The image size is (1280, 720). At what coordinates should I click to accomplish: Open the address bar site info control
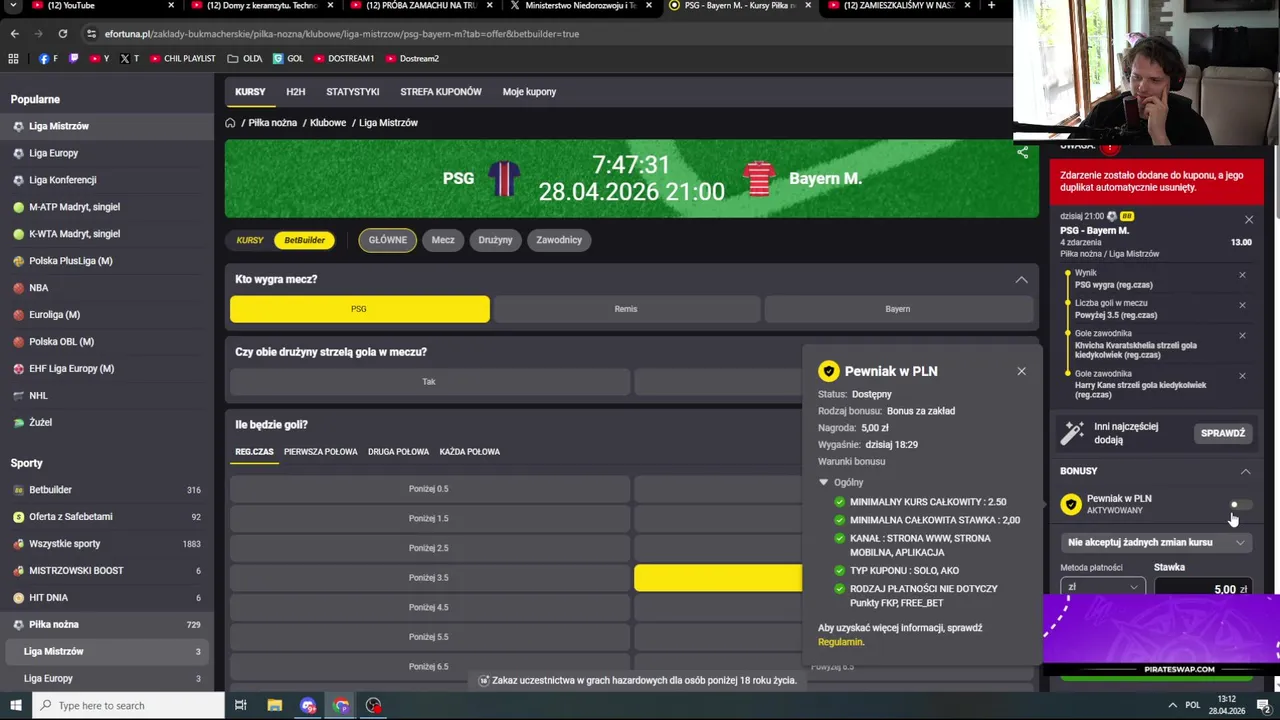(x=91, y=33)
